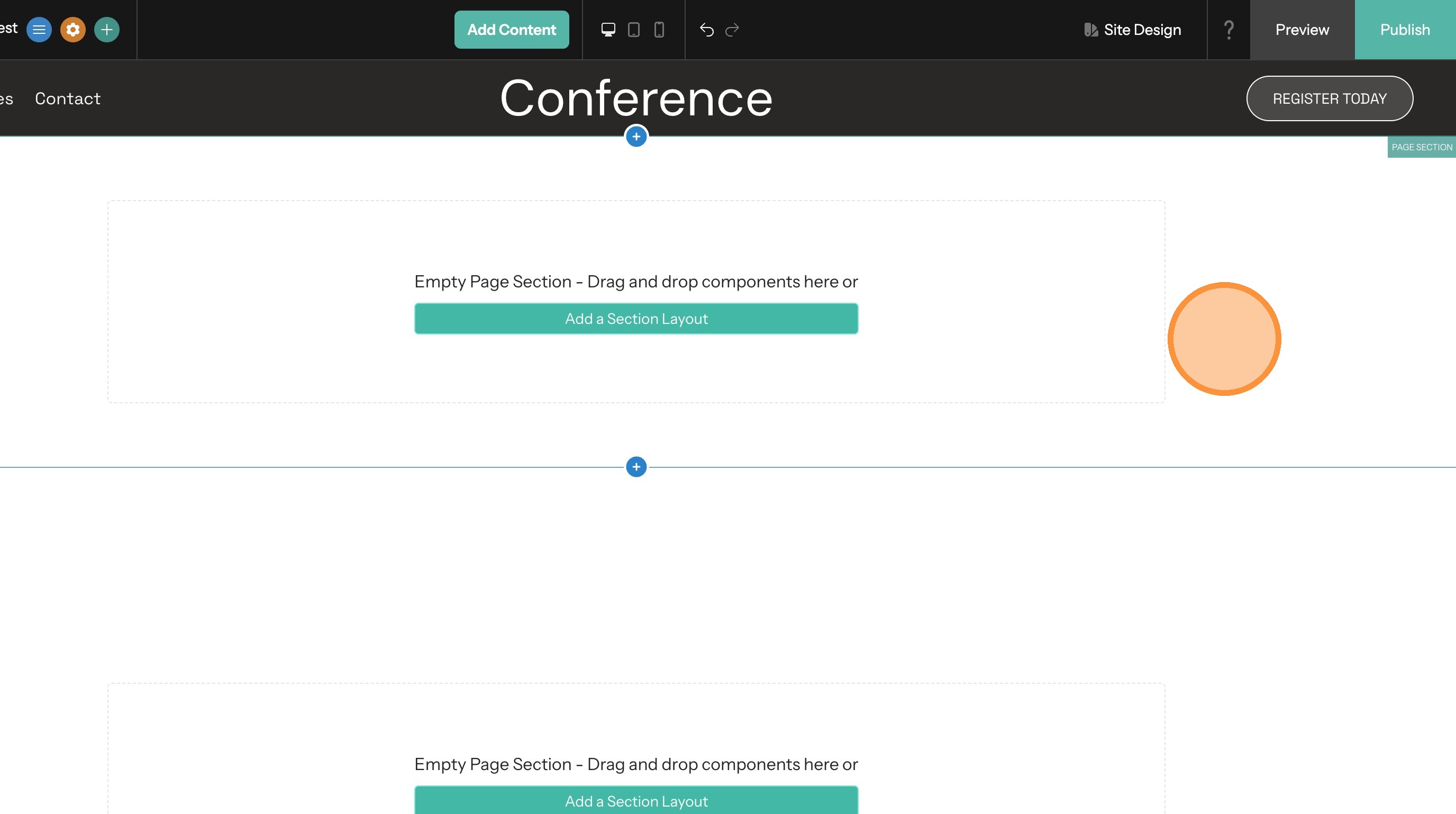Click first Add a Section Layout button
The width and height of the screenshot is (1456, 814).
point(636,319)
